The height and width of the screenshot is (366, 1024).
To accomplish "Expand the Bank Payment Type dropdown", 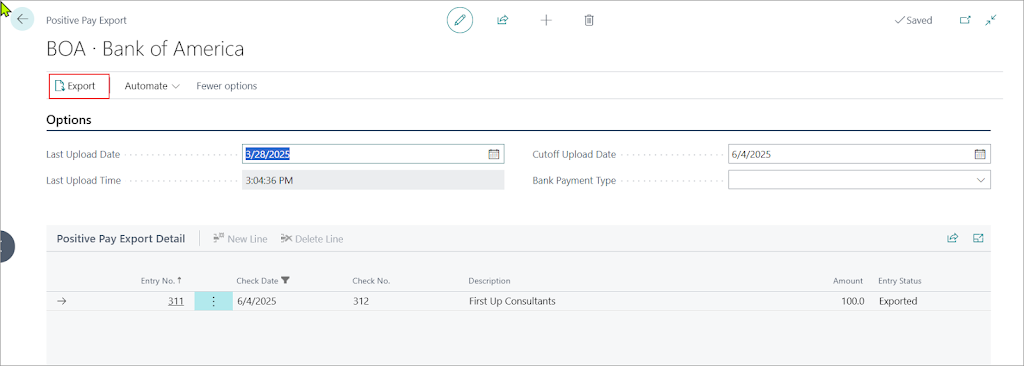I will [980, 180].
